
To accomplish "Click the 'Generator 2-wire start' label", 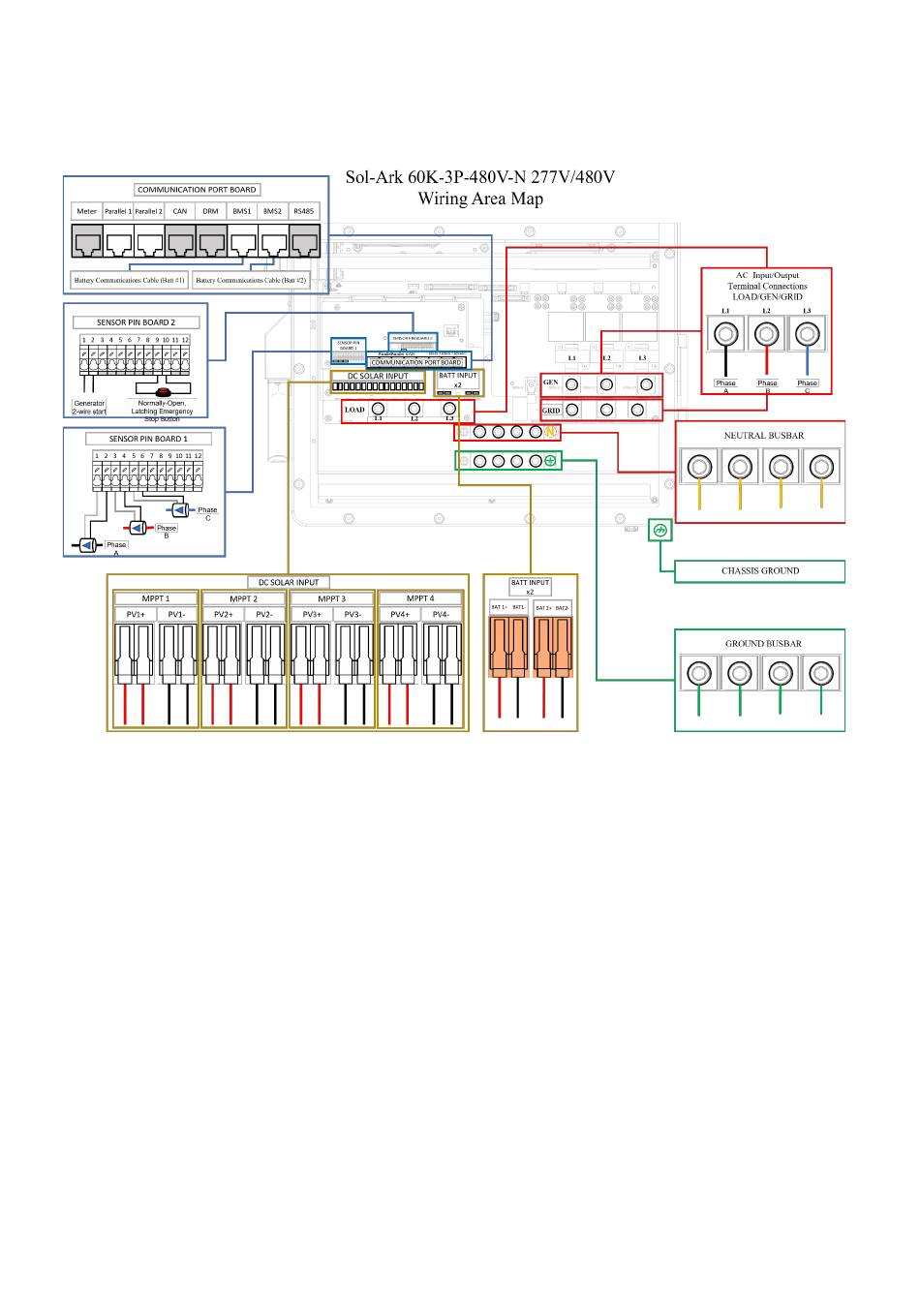I will coord(89,408).
